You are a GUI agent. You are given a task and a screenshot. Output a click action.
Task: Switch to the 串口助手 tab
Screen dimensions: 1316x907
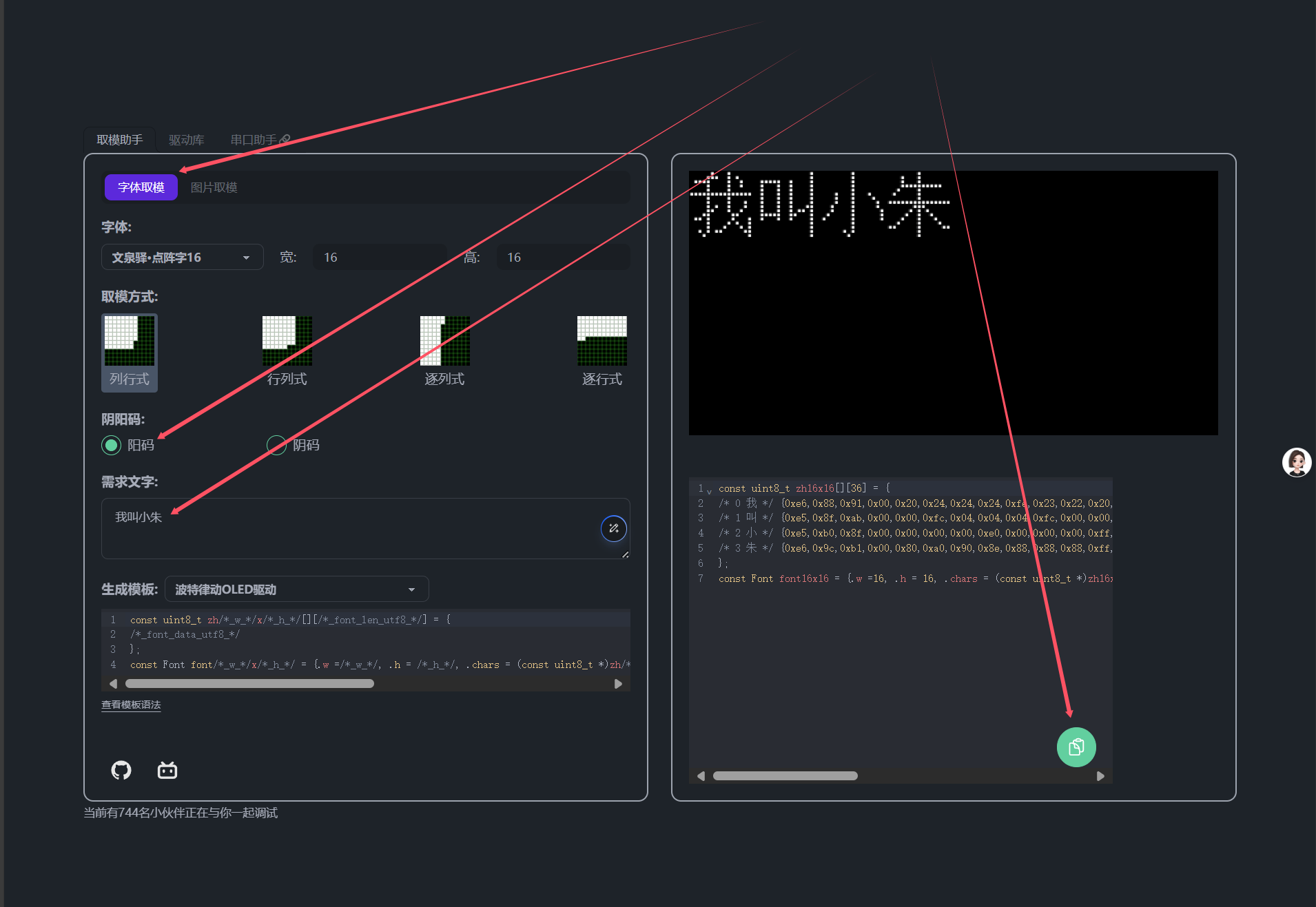click(x=260, y=140)
